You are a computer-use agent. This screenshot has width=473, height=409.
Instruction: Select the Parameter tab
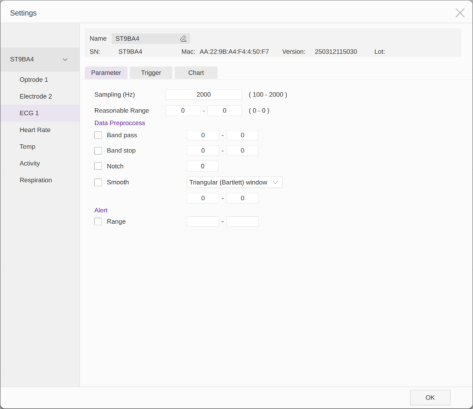[x=106, y=73]
